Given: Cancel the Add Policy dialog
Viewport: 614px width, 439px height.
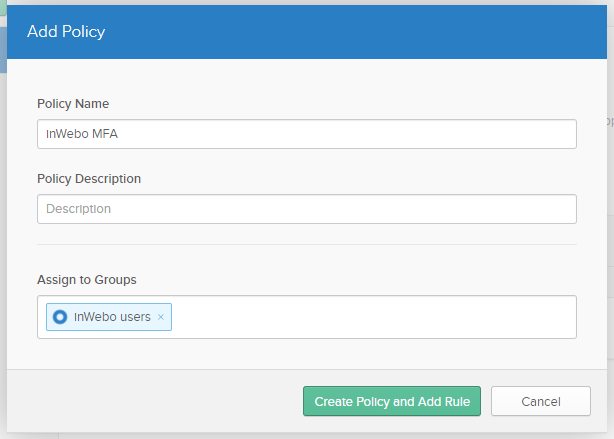Looking at the screenshot, I should pyautogui.click(x=540, y=401).
